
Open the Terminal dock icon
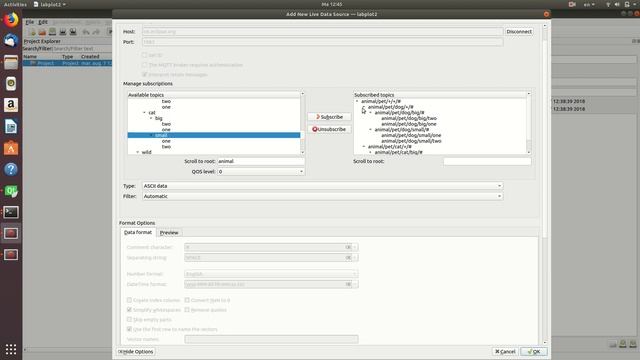tap(11, 212)
